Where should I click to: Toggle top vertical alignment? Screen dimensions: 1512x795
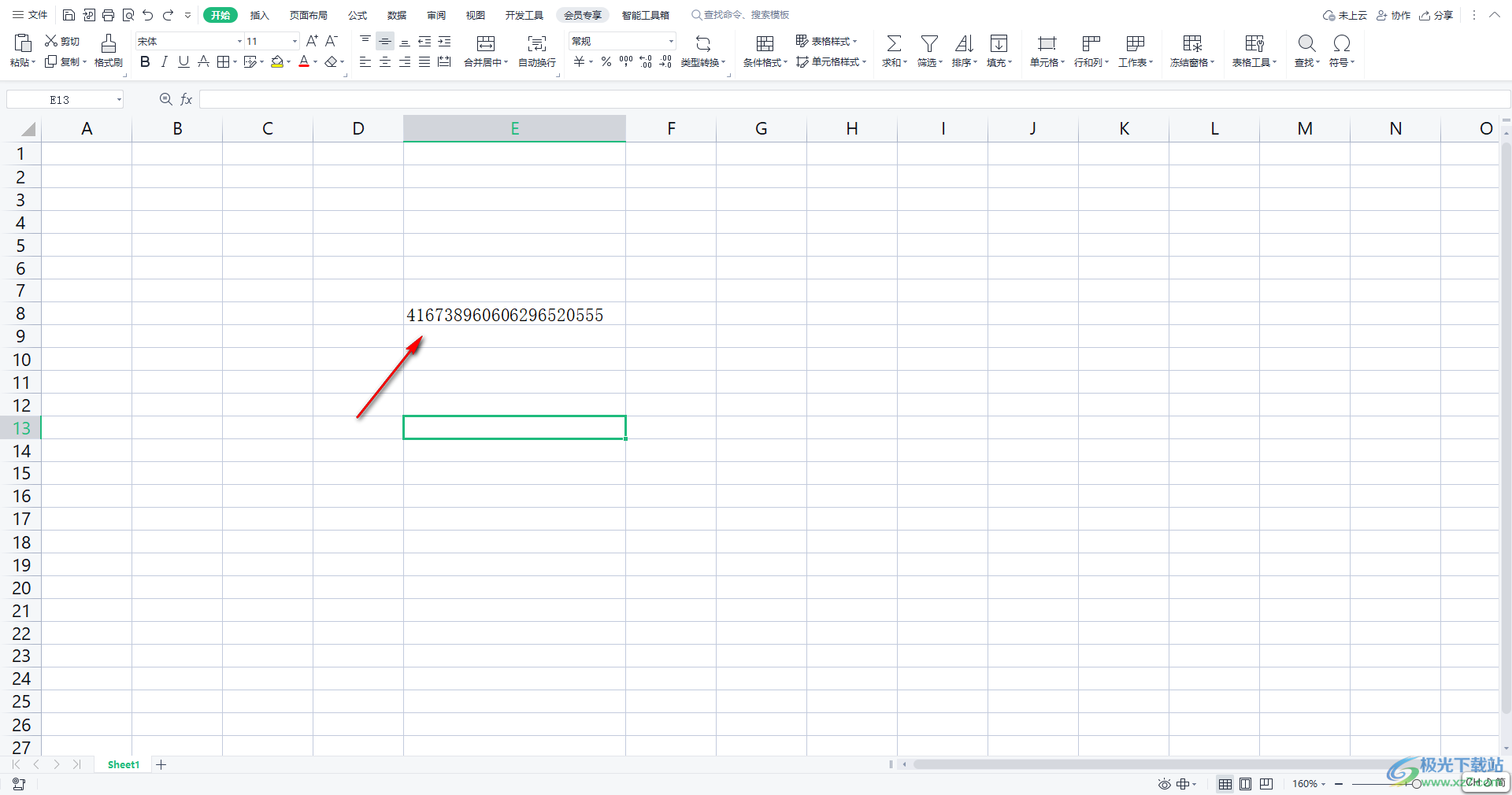365,41
